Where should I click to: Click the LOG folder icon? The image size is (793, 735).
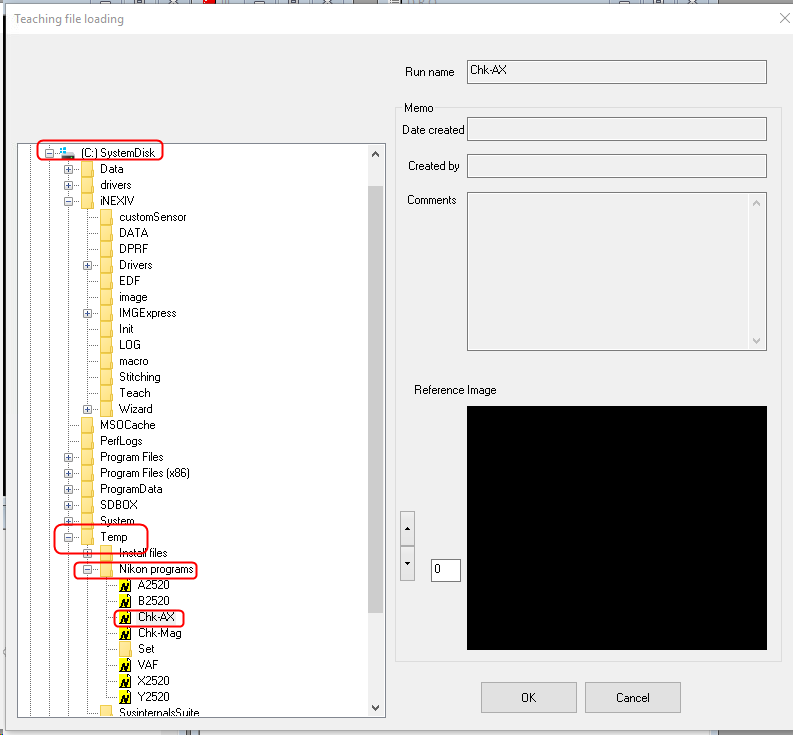[107, 345]
